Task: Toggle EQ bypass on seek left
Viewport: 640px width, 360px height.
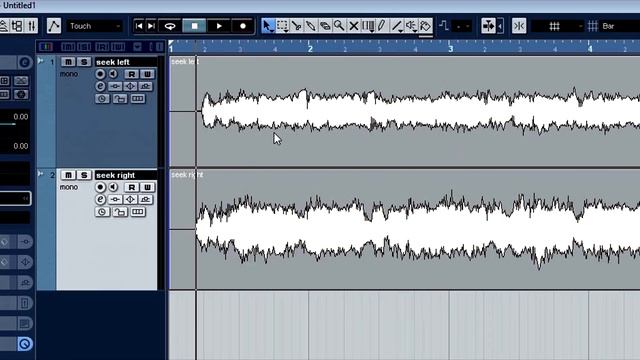Action: point(131,86)
